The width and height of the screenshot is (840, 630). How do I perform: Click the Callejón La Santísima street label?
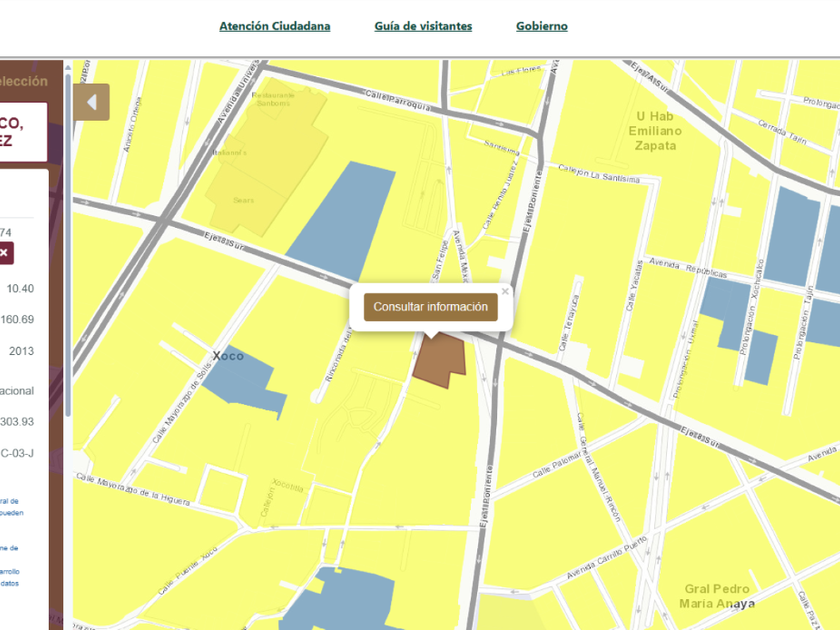[598, 174]
